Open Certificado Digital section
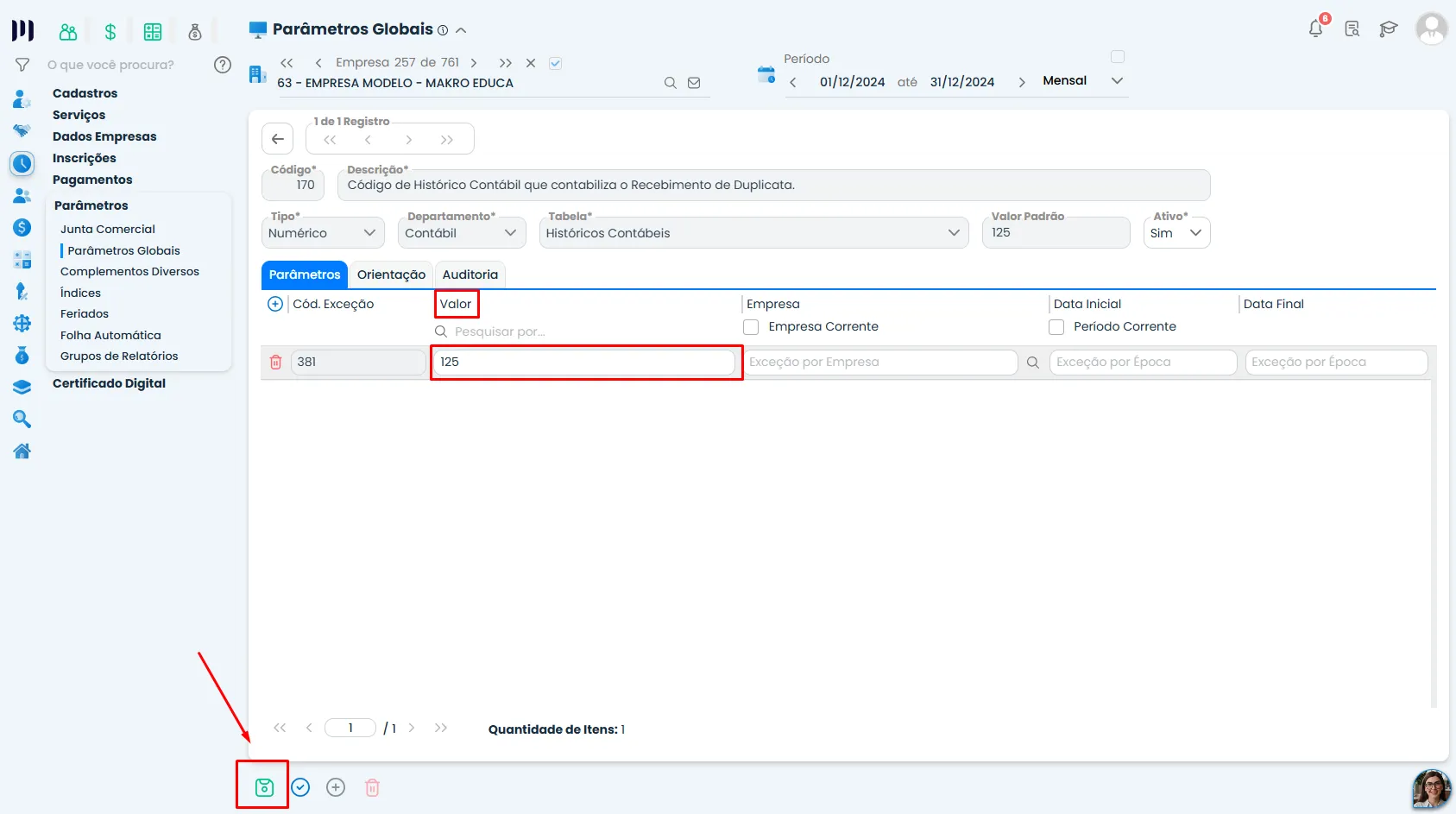Viewport: 1456px width, 814px height. click(x=109, y=383)
